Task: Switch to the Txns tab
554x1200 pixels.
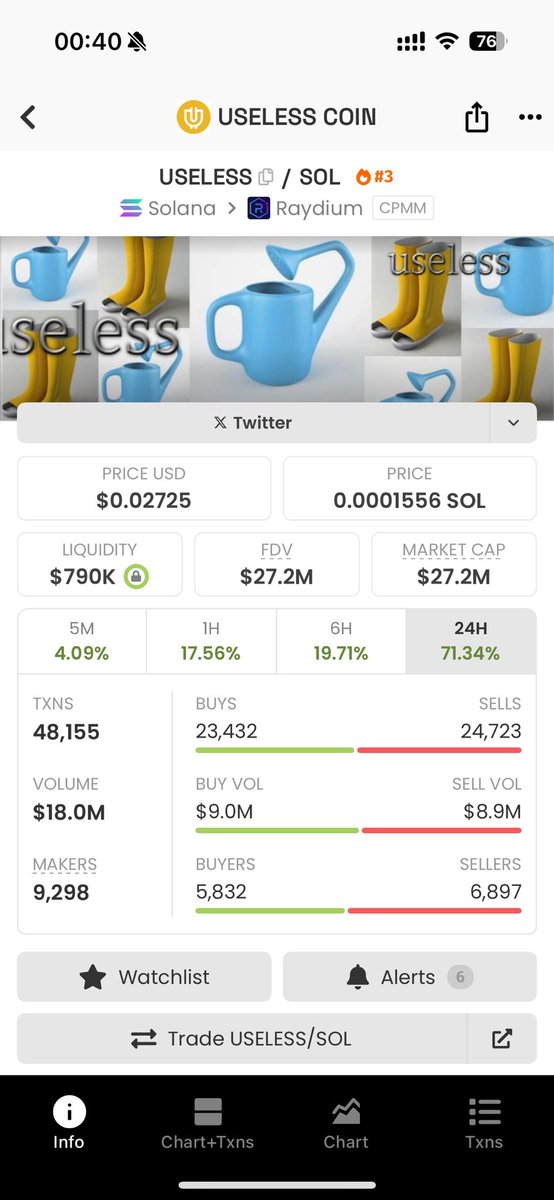Action: (x=484, y=1124)
